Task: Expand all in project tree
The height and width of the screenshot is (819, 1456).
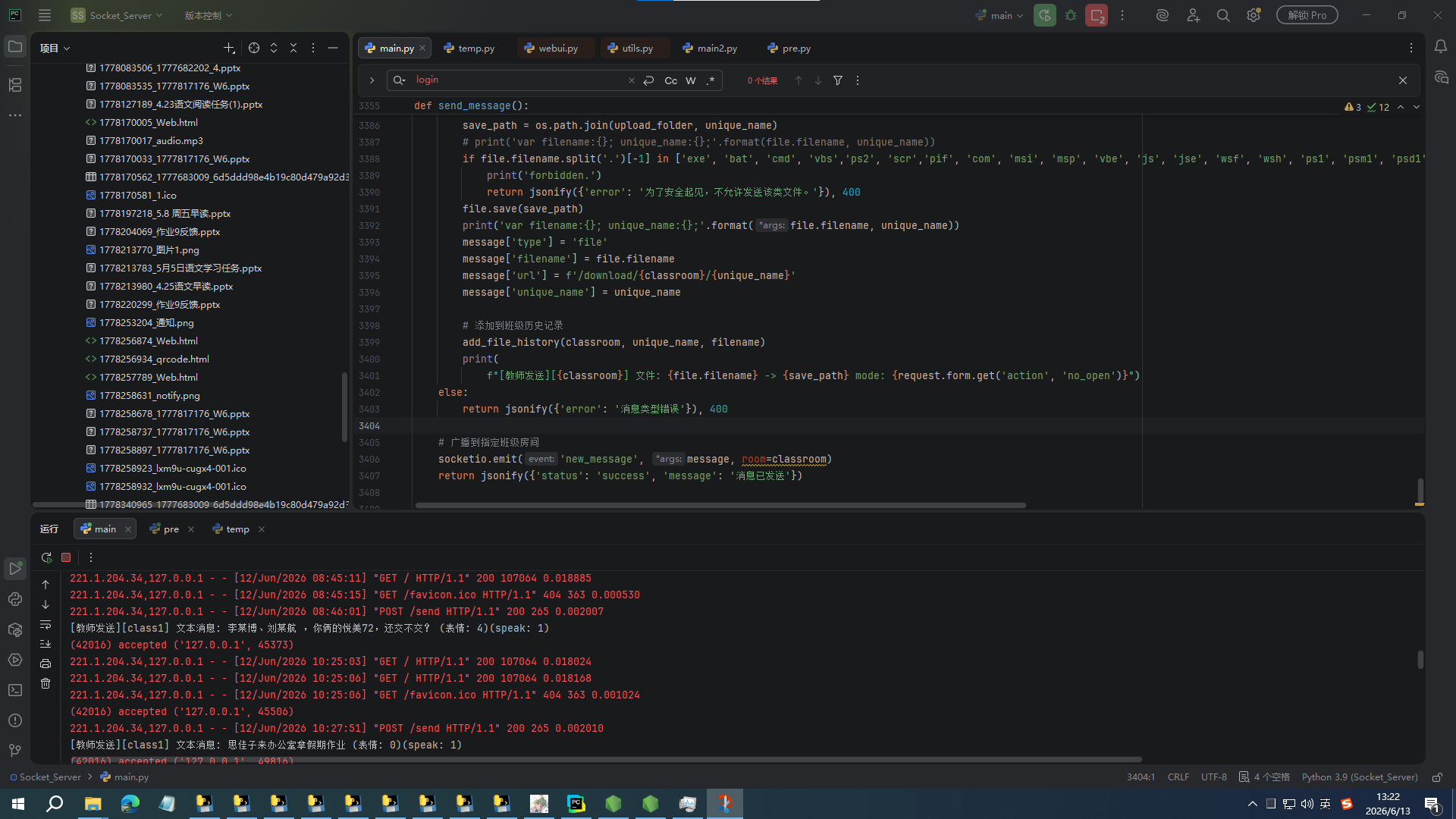Action: [x=274, y=48]
